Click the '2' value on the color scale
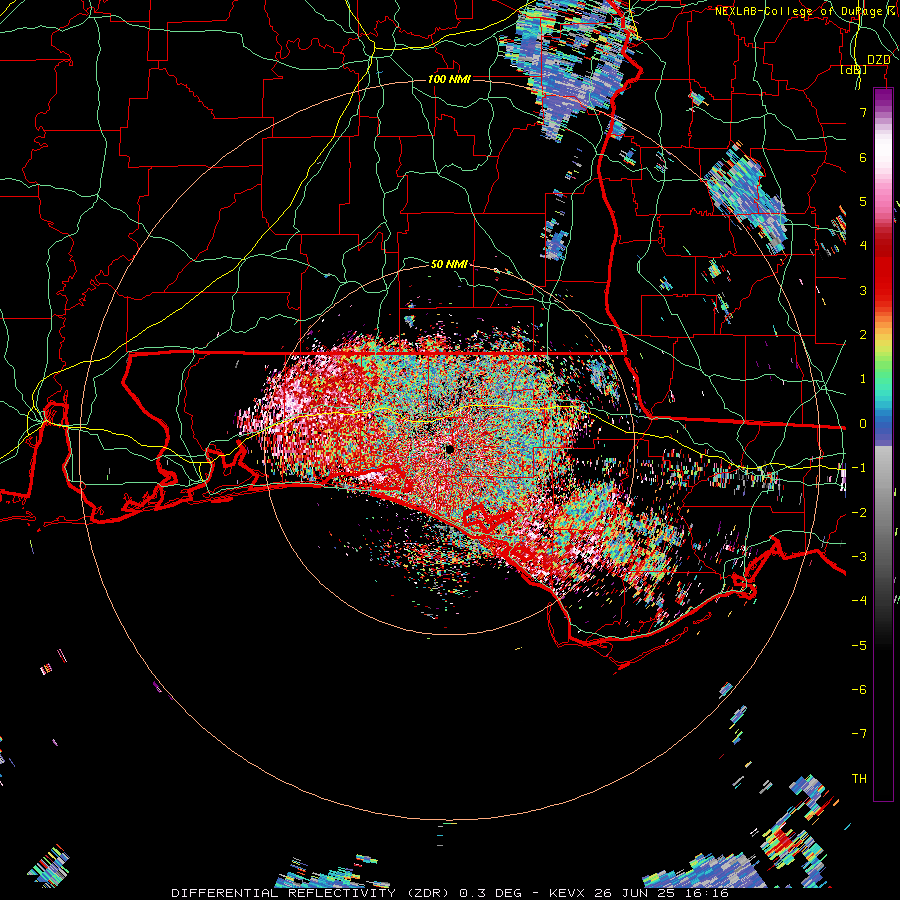The image size is (900, 900). [863, 335]
